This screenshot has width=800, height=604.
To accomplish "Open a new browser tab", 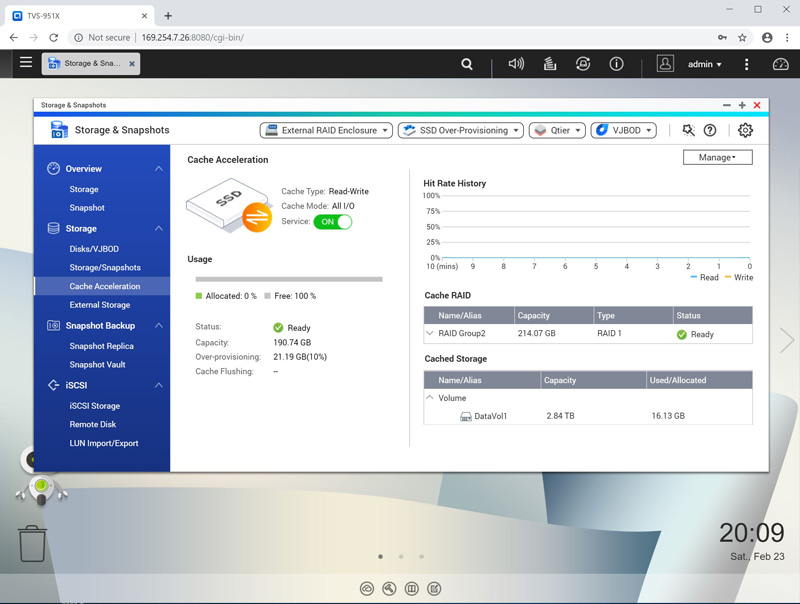I will coord(168,16).
